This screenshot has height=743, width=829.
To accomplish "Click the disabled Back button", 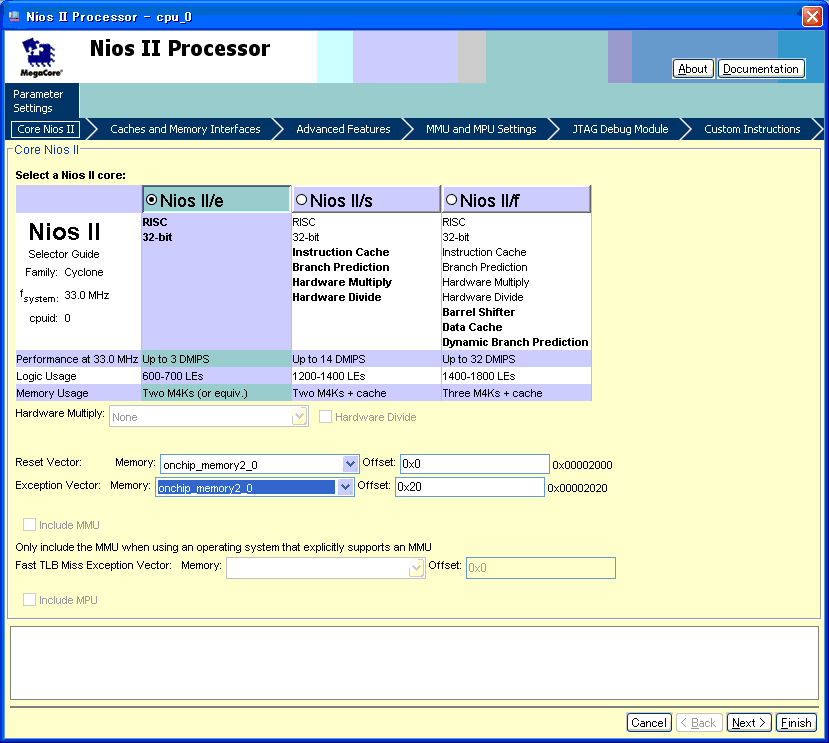I will 697,722.
